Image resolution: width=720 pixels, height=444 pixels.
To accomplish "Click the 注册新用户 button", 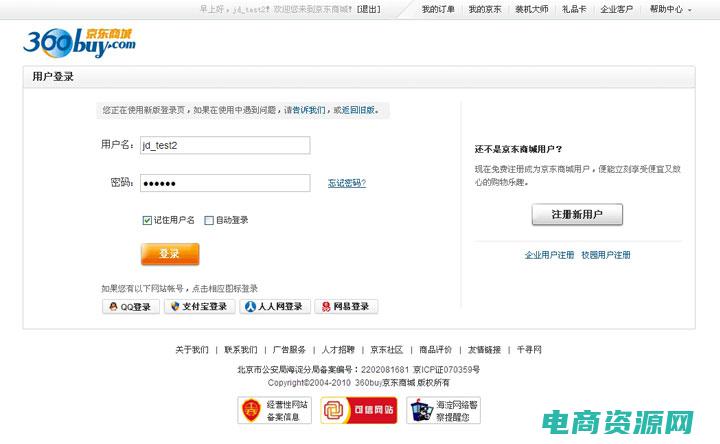I will [x=577, y=214].
